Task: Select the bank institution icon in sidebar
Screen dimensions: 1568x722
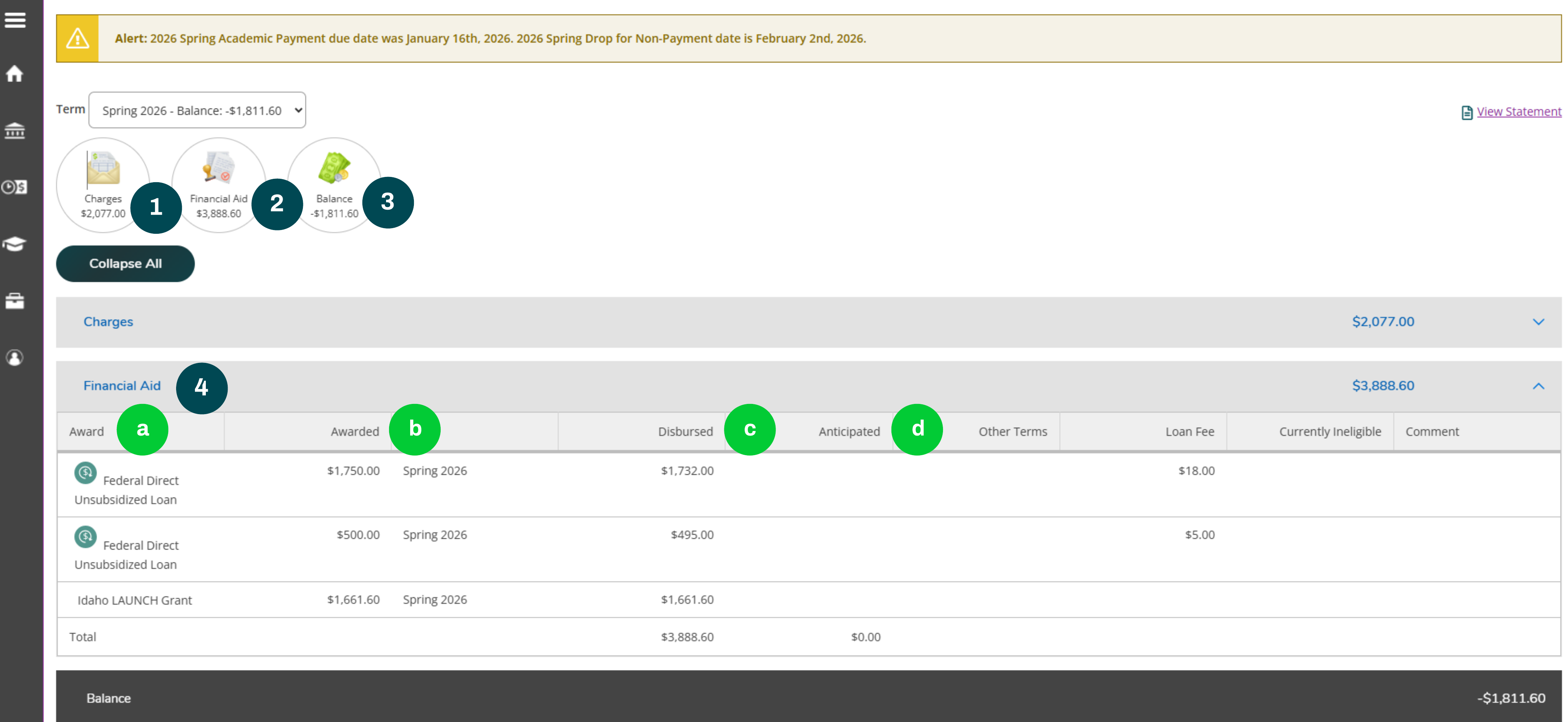Action: click(x=15, y=130)
